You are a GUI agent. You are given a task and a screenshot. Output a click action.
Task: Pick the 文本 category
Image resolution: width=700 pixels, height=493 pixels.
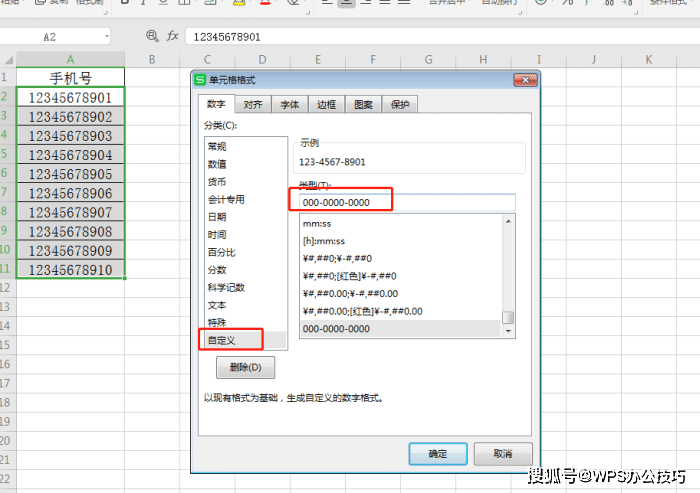click(x=217, y=305)
